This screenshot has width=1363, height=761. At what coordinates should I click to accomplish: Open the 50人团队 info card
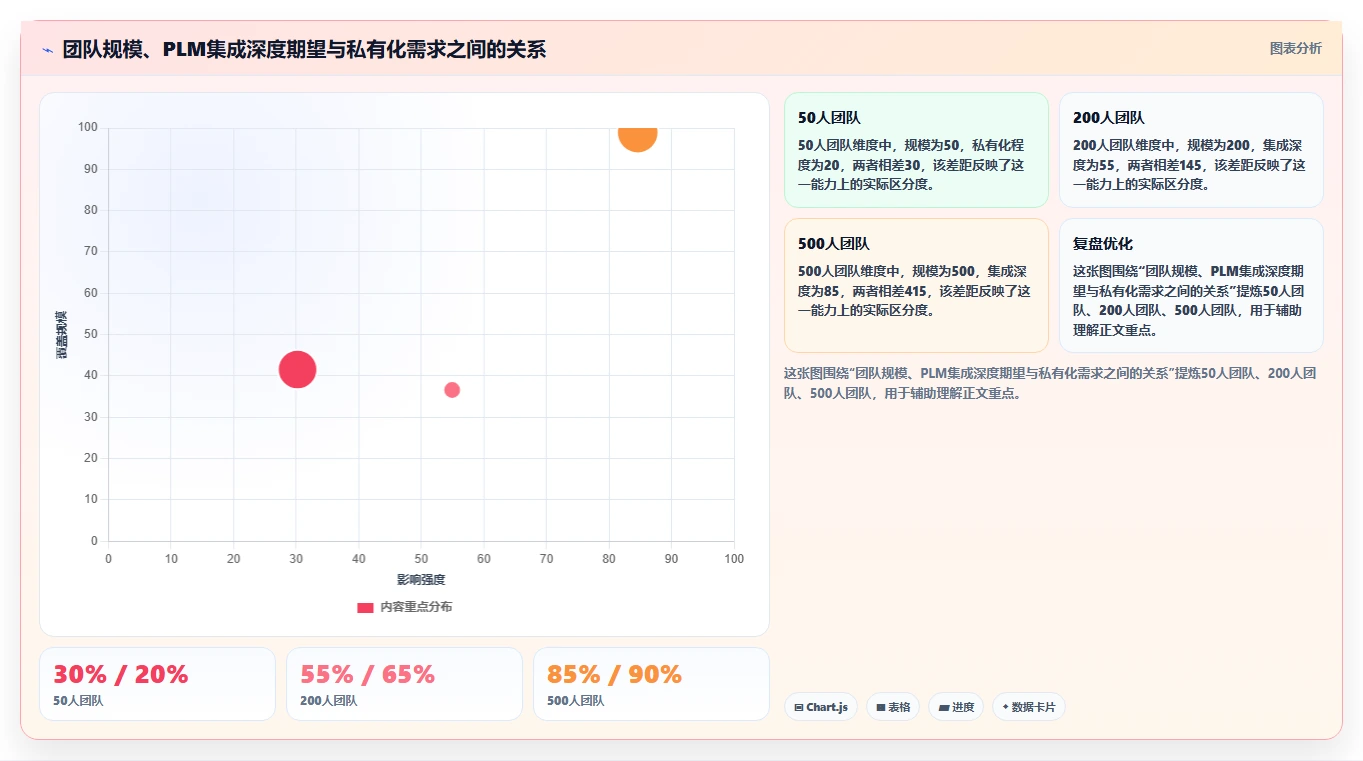916,150
